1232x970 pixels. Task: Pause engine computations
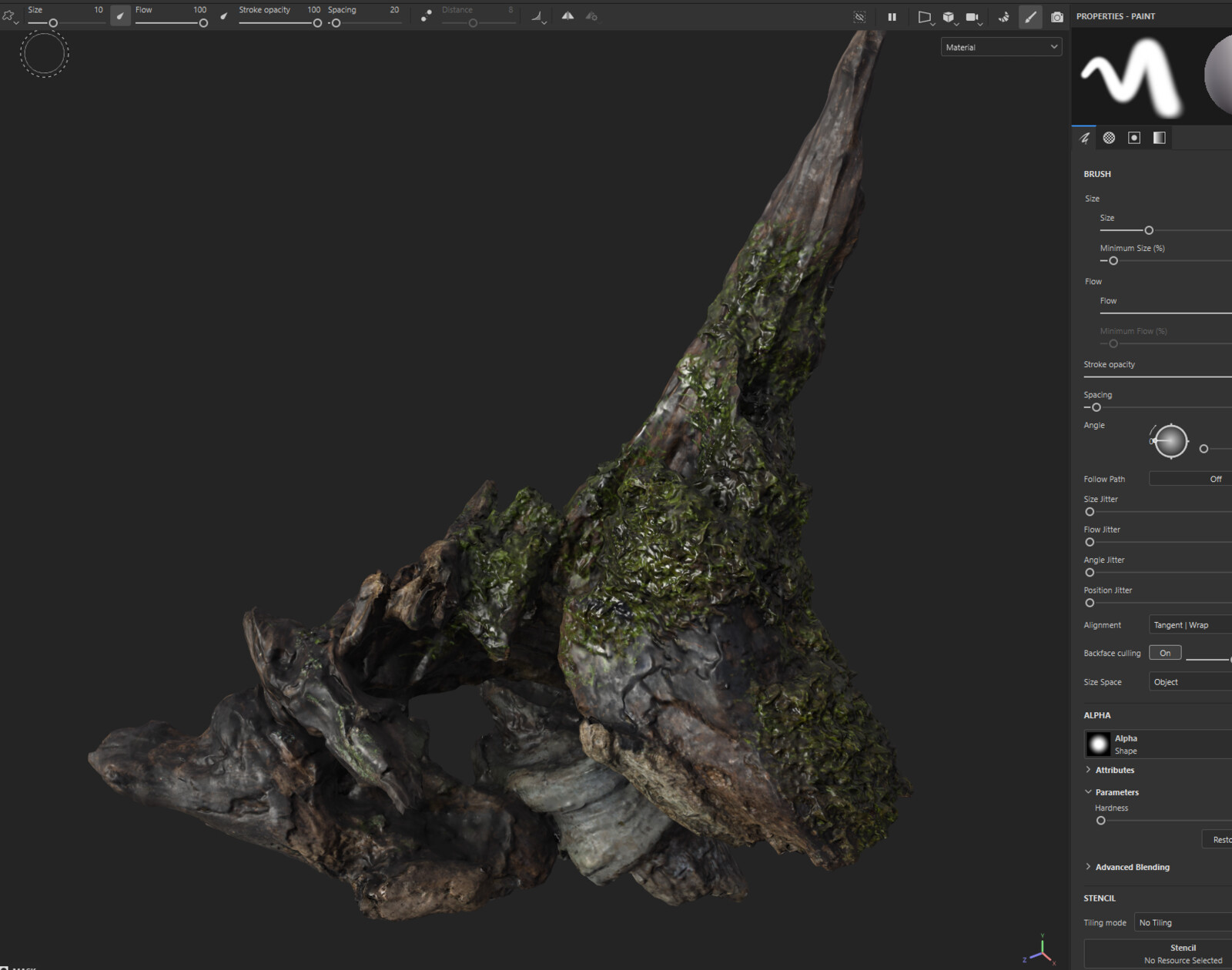pyautogui.click(x=892, y=17)
